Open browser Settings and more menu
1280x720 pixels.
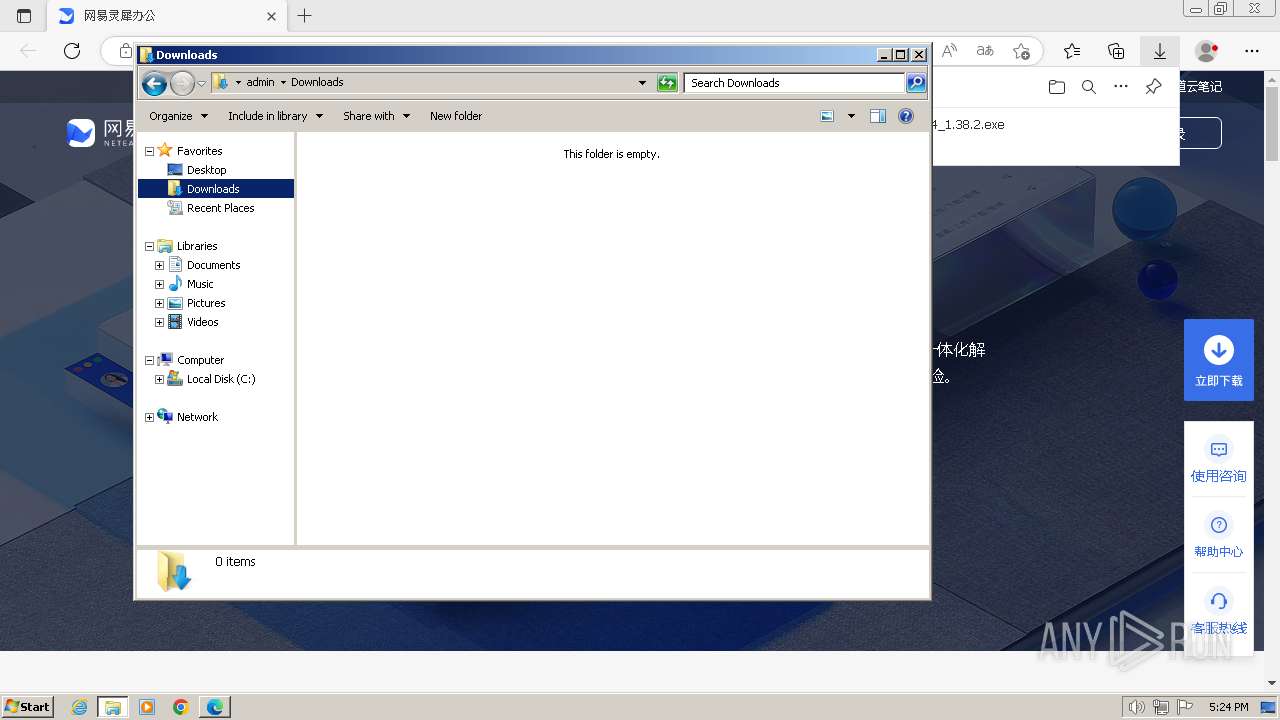point(1252,51)
